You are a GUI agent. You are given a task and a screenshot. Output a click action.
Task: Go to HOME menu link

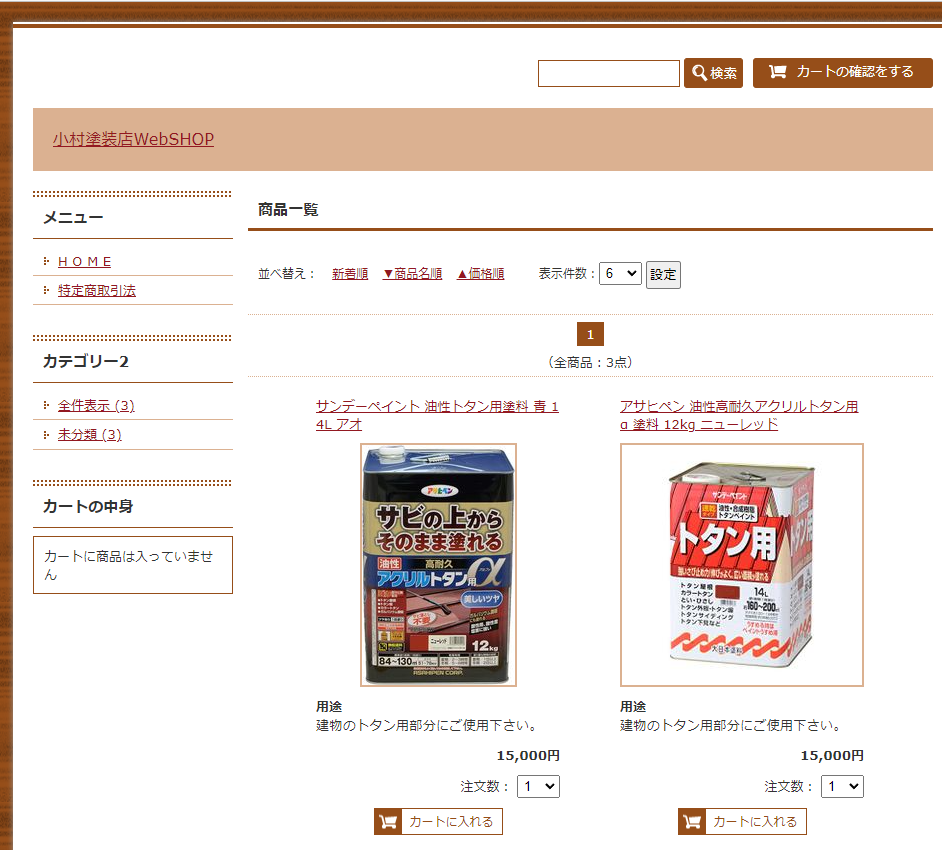click(x=85, y=262)
